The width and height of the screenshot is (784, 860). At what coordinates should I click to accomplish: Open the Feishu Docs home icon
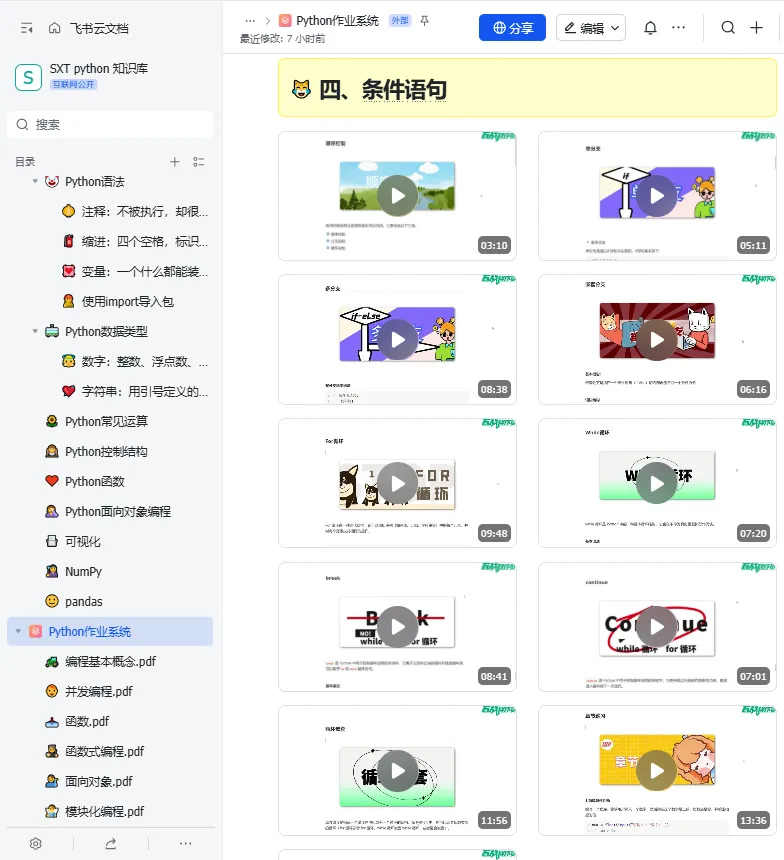pos(54,28)
